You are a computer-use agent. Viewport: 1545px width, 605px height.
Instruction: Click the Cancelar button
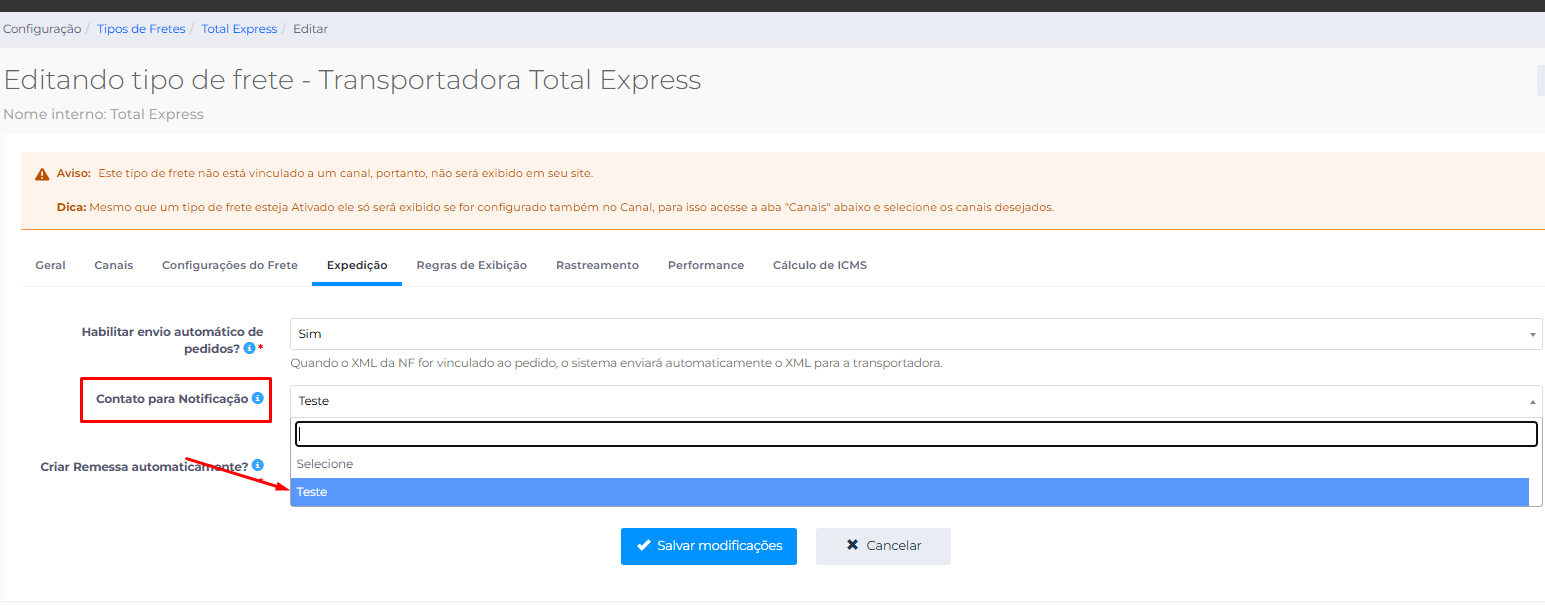(x=883, y=546)
